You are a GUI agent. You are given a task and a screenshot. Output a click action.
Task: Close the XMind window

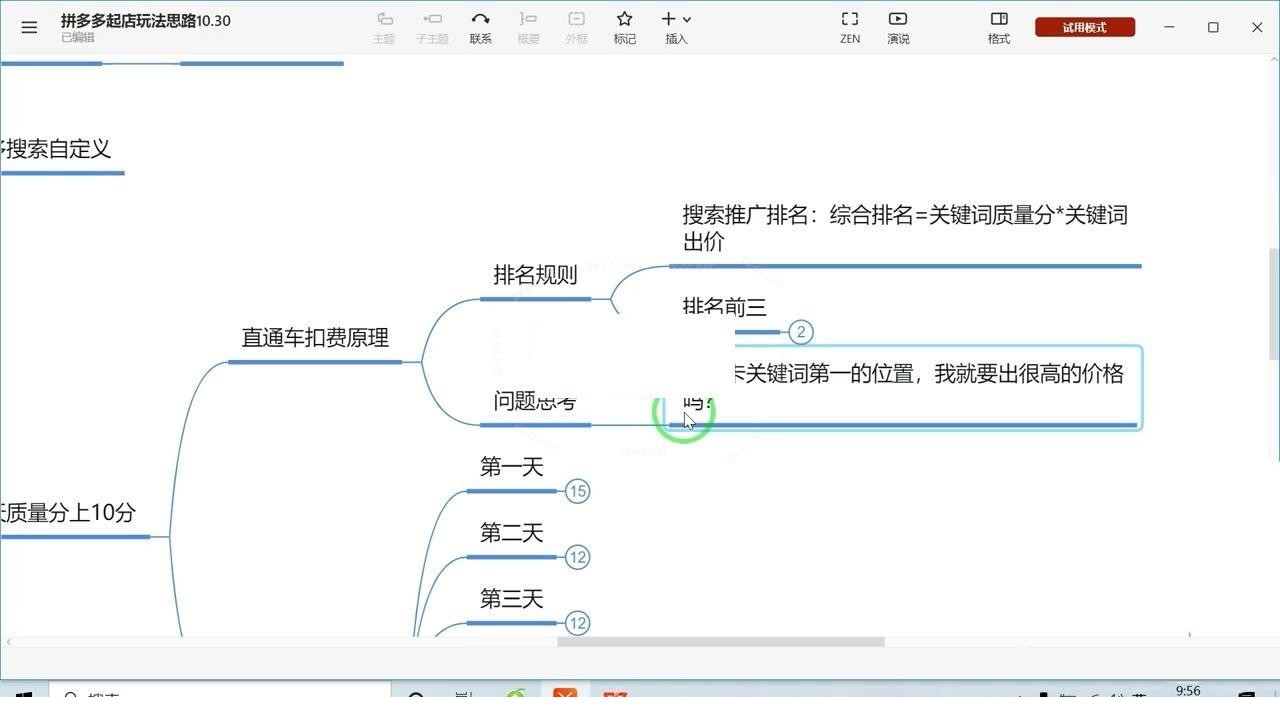pyautogui.click(x=1257, y=28)
